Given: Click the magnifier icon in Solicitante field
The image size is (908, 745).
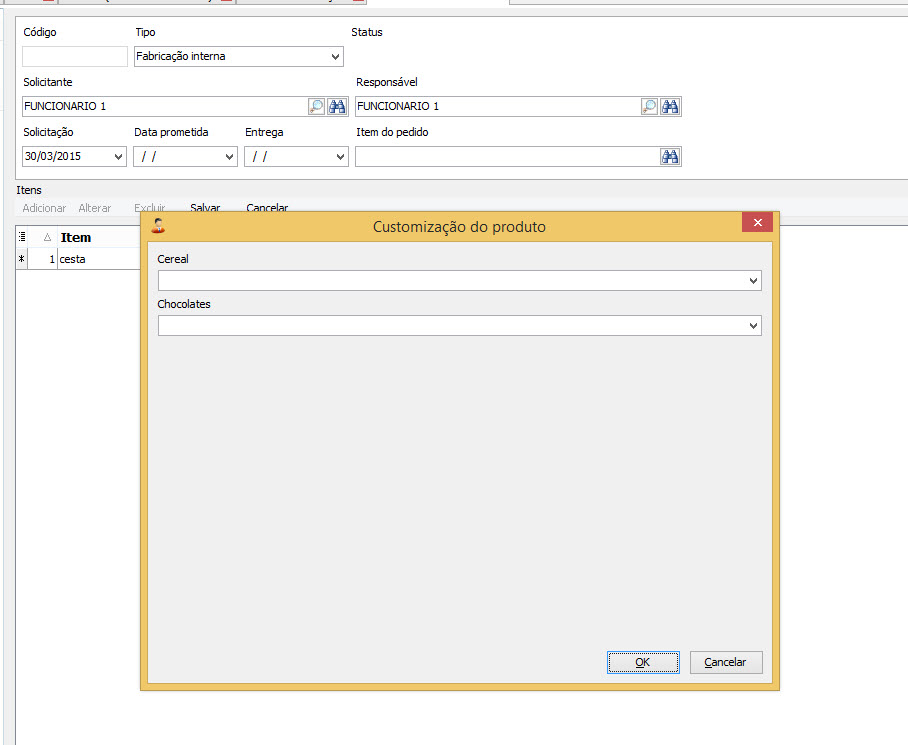Looking at the screenshot, I should (x=316, y=107).
